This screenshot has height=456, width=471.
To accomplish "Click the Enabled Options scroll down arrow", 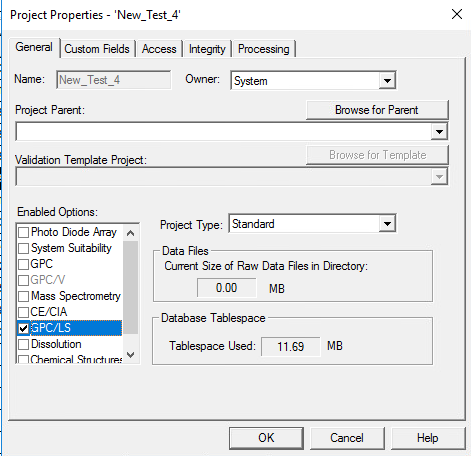I will pos(131,355).
